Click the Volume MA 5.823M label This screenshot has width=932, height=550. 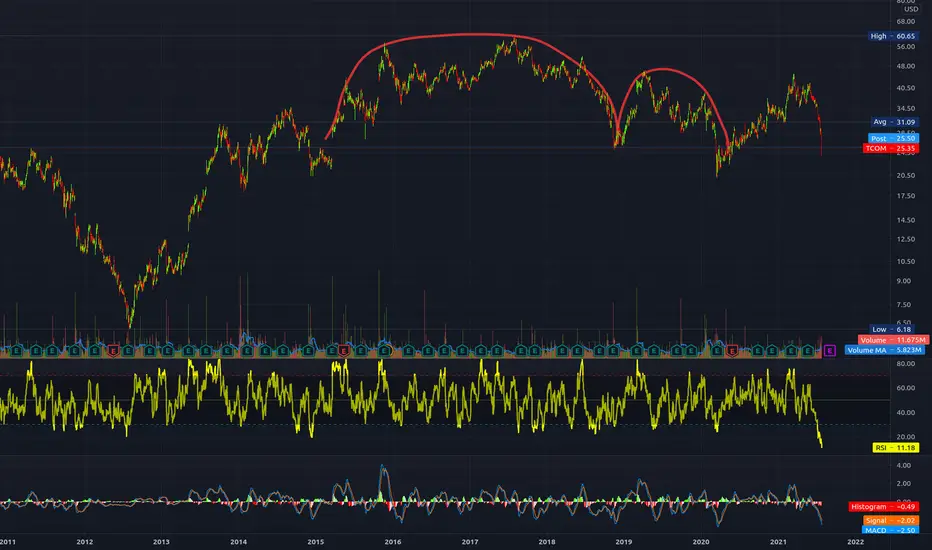click(884, 350)
